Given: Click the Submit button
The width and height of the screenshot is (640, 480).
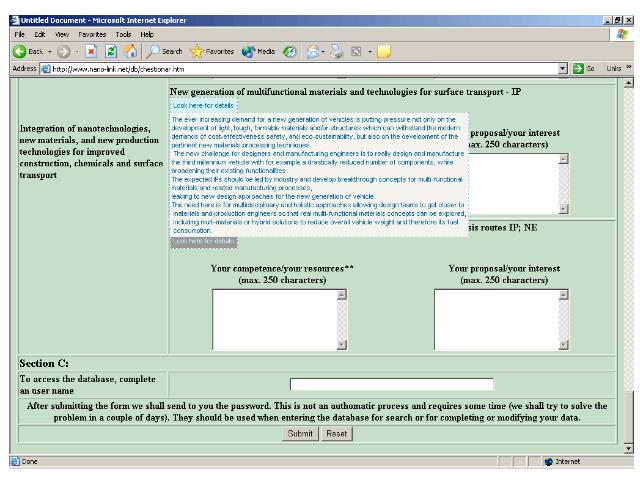Looking at the screenshot, I should [x=300, y=433].
